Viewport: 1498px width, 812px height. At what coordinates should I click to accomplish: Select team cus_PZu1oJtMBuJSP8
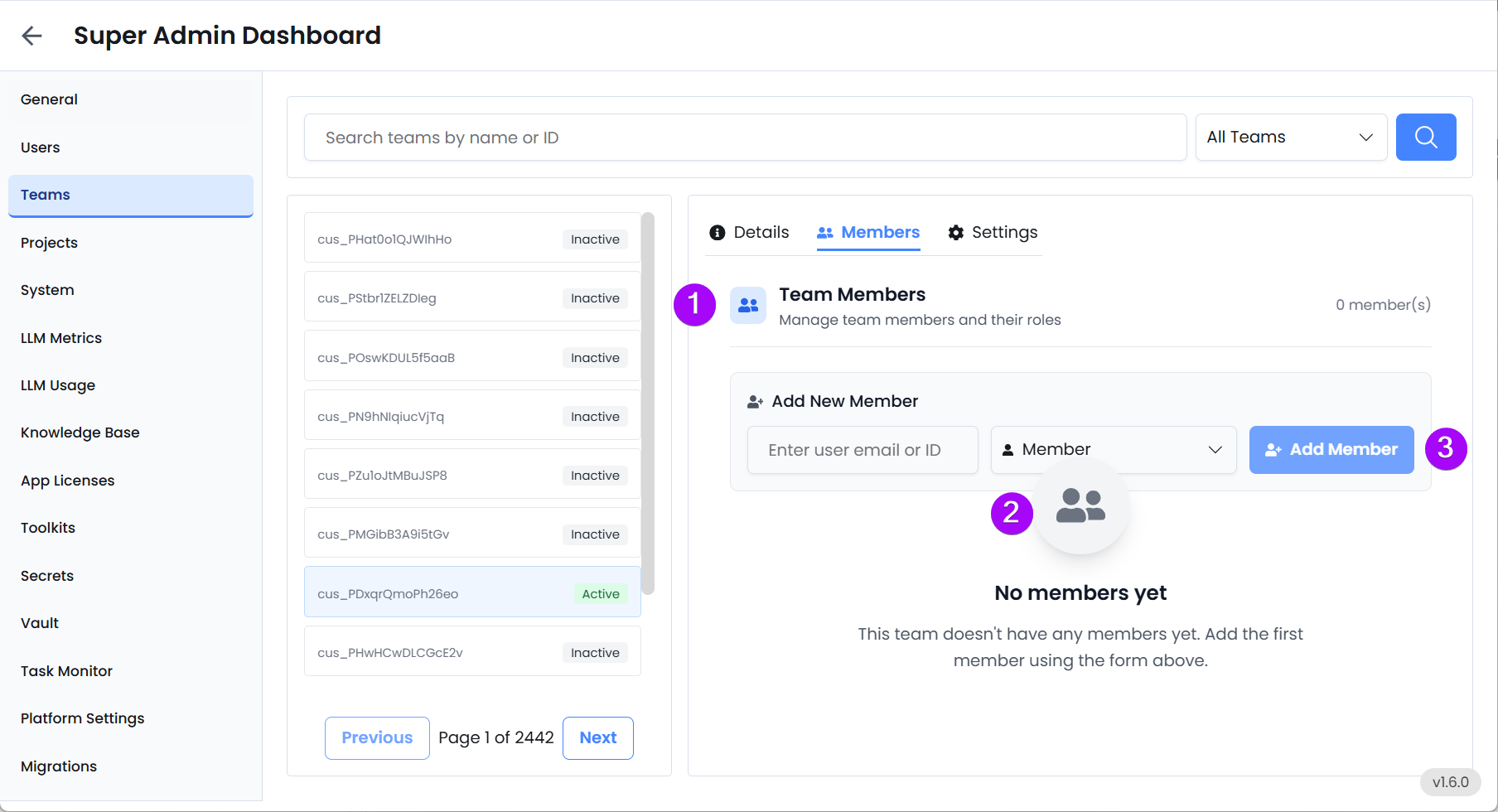point(472,474)
